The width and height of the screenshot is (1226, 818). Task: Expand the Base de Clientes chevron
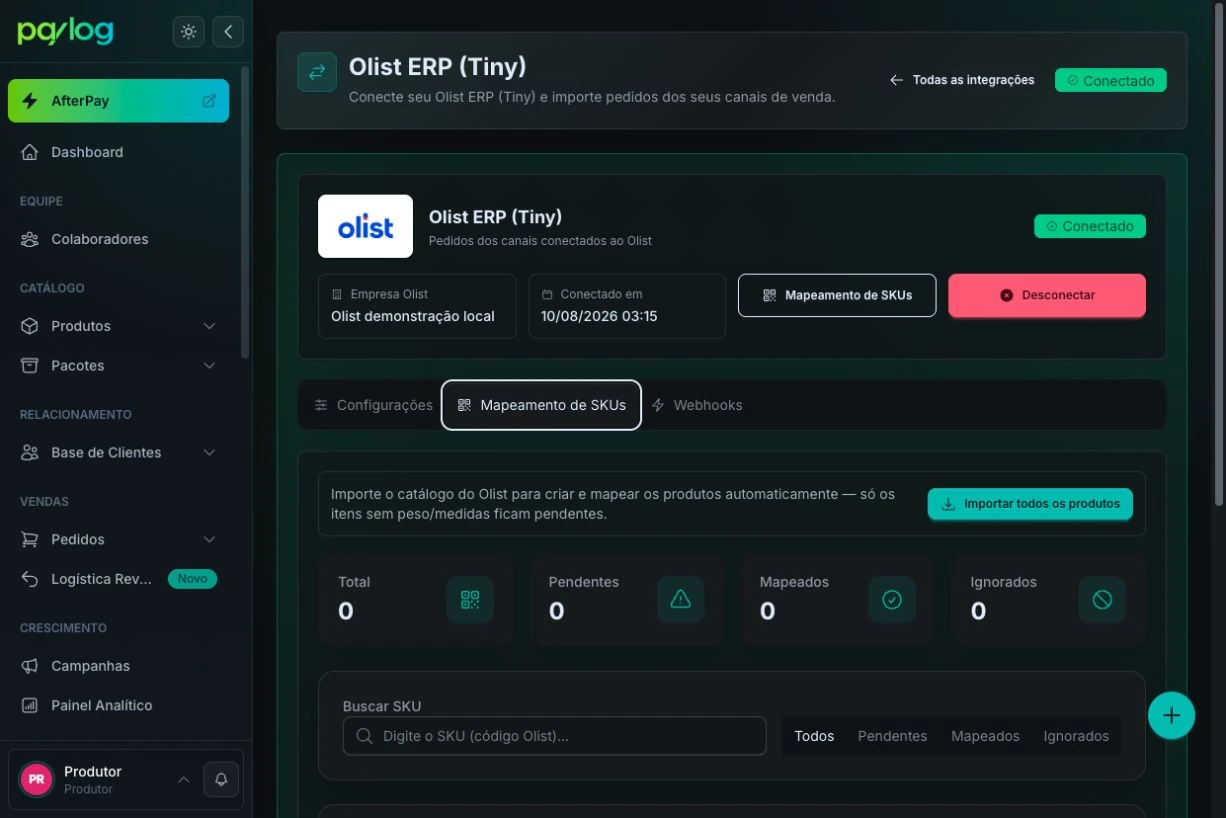click(209, 452)
